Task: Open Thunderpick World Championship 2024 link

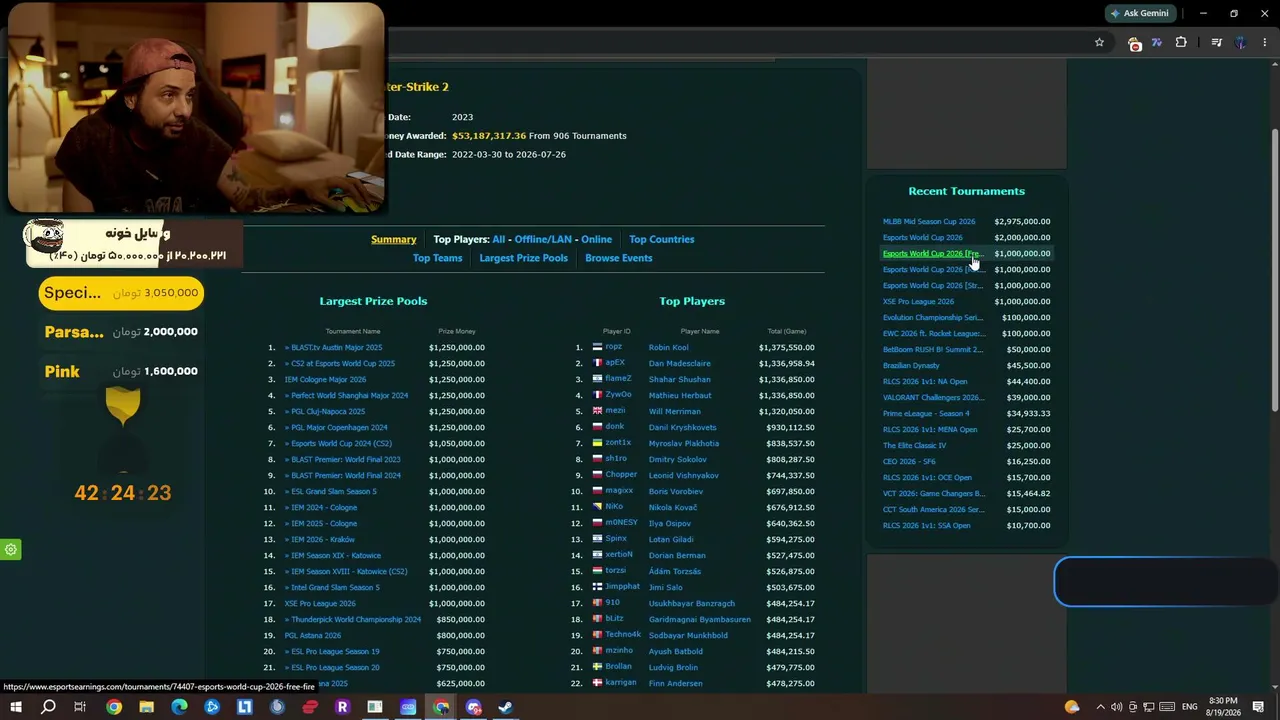Action: [356, 620]
